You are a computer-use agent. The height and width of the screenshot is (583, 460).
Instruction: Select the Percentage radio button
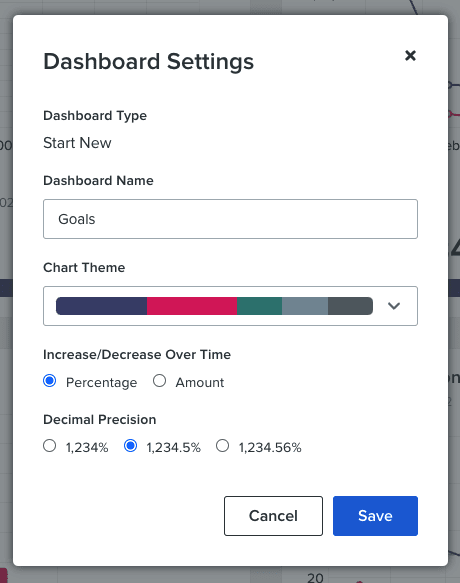coord(49,381)
